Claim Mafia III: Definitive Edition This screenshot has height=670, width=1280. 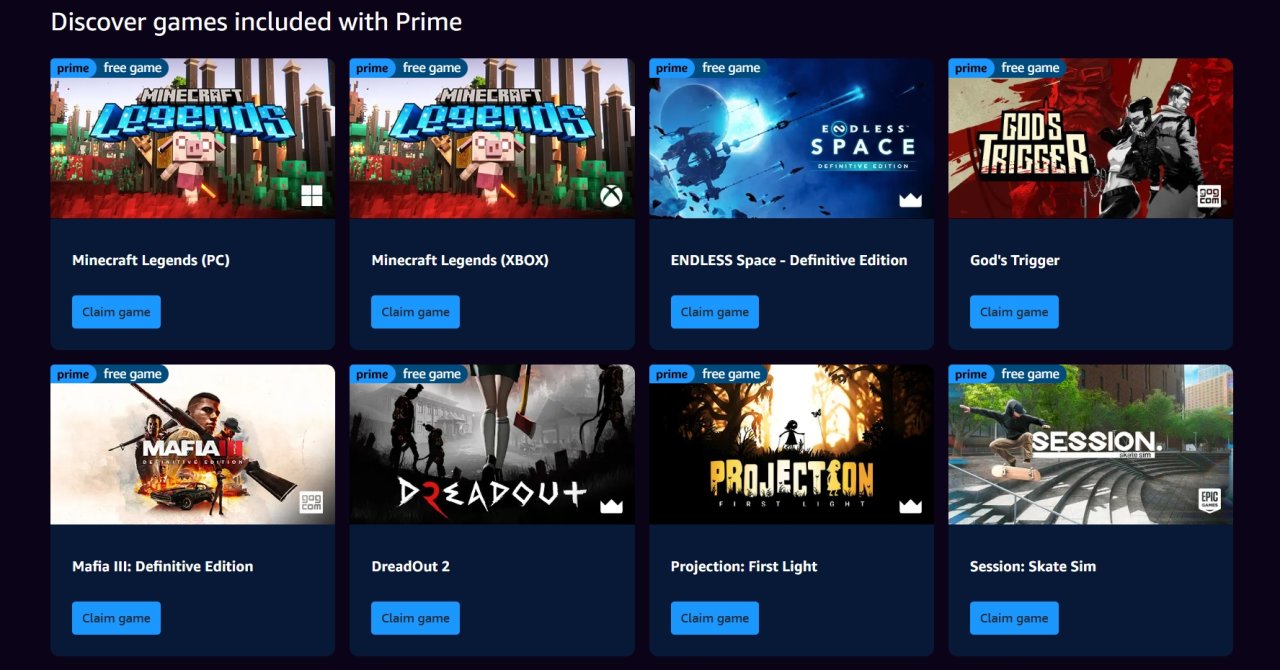click(x=116, y=618)
